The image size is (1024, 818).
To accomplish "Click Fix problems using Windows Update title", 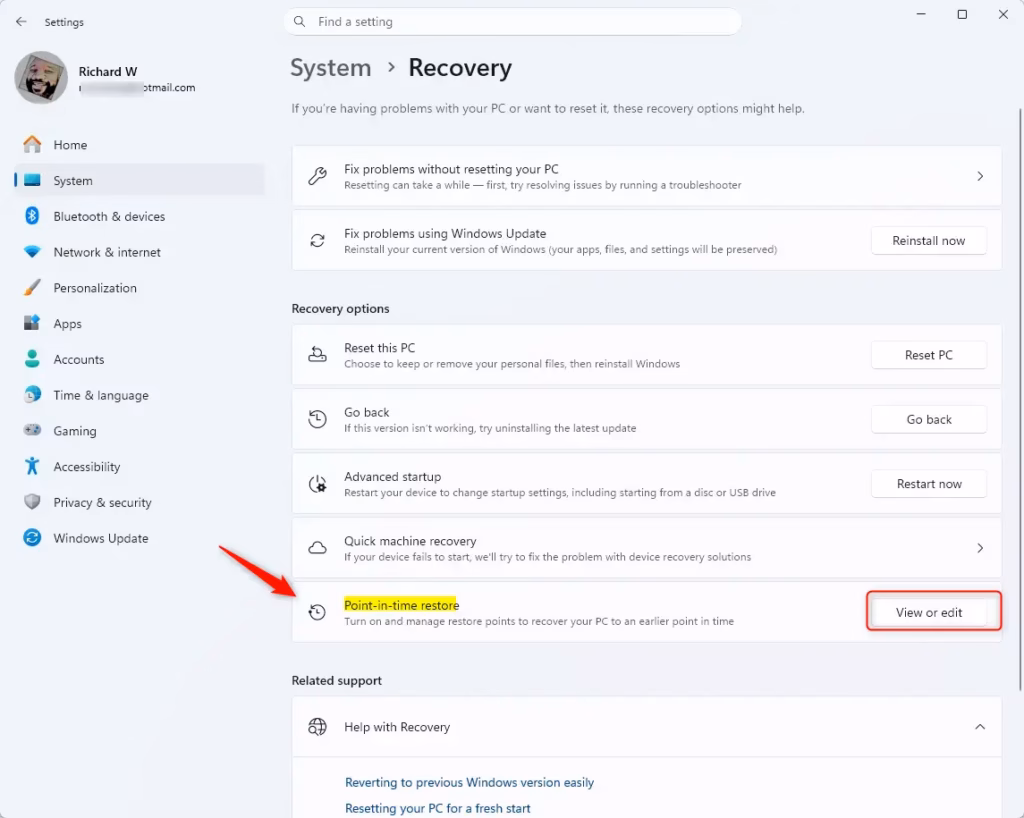I will [x=445, y=233].
